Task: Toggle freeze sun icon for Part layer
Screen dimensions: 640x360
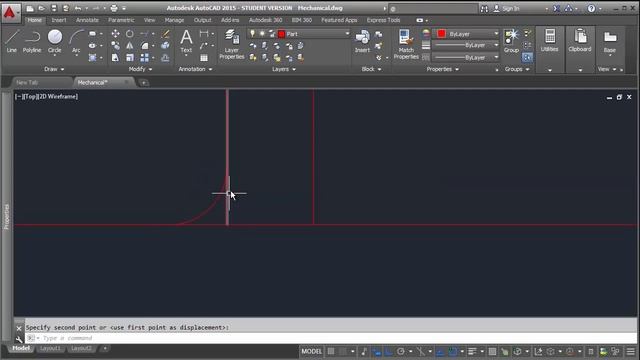Action: pos(262,33)
